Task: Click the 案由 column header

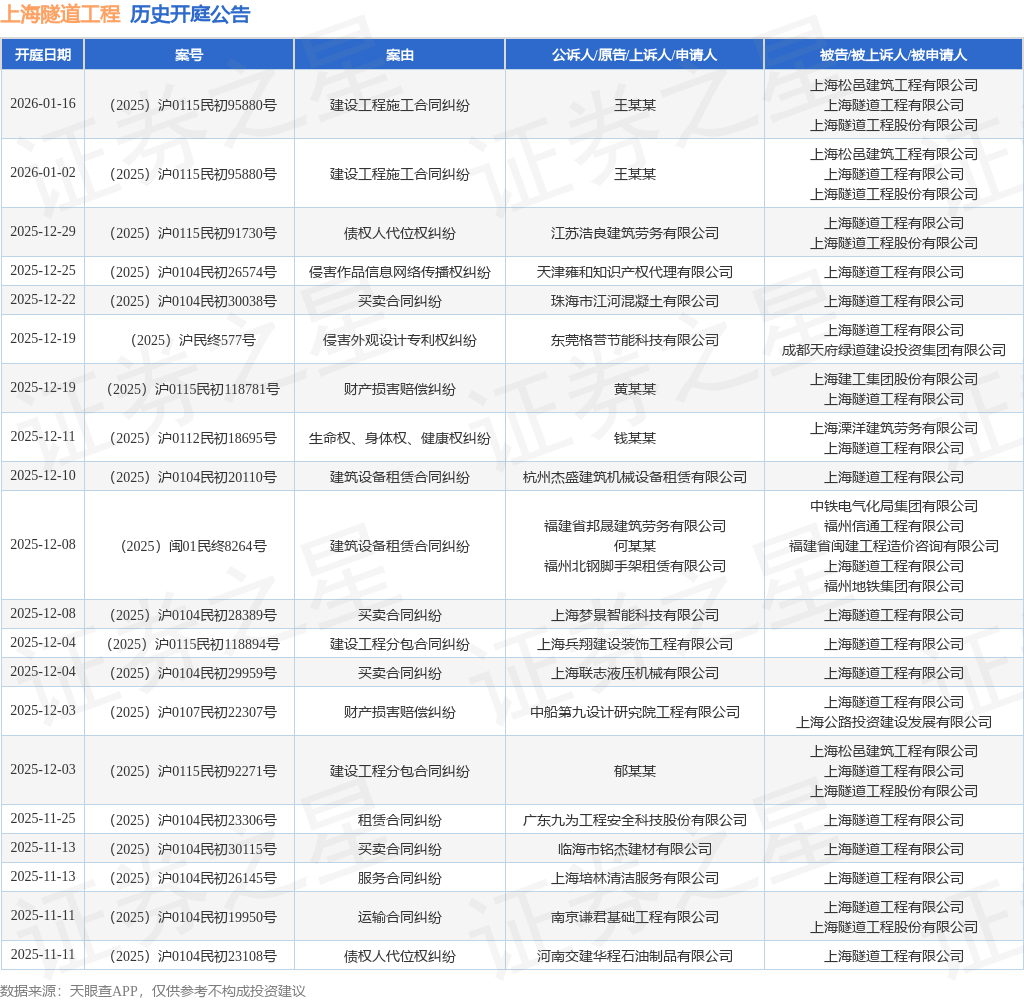Action: [x=400, y=55]
